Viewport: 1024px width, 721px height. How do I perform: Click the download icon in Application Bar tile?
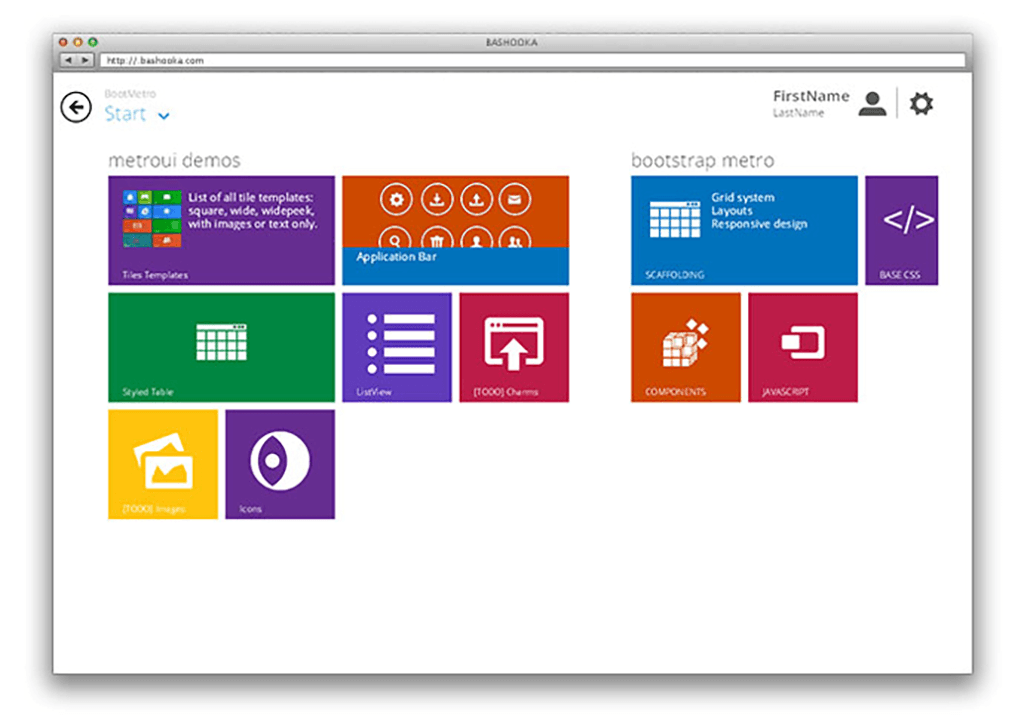[437, 200]
